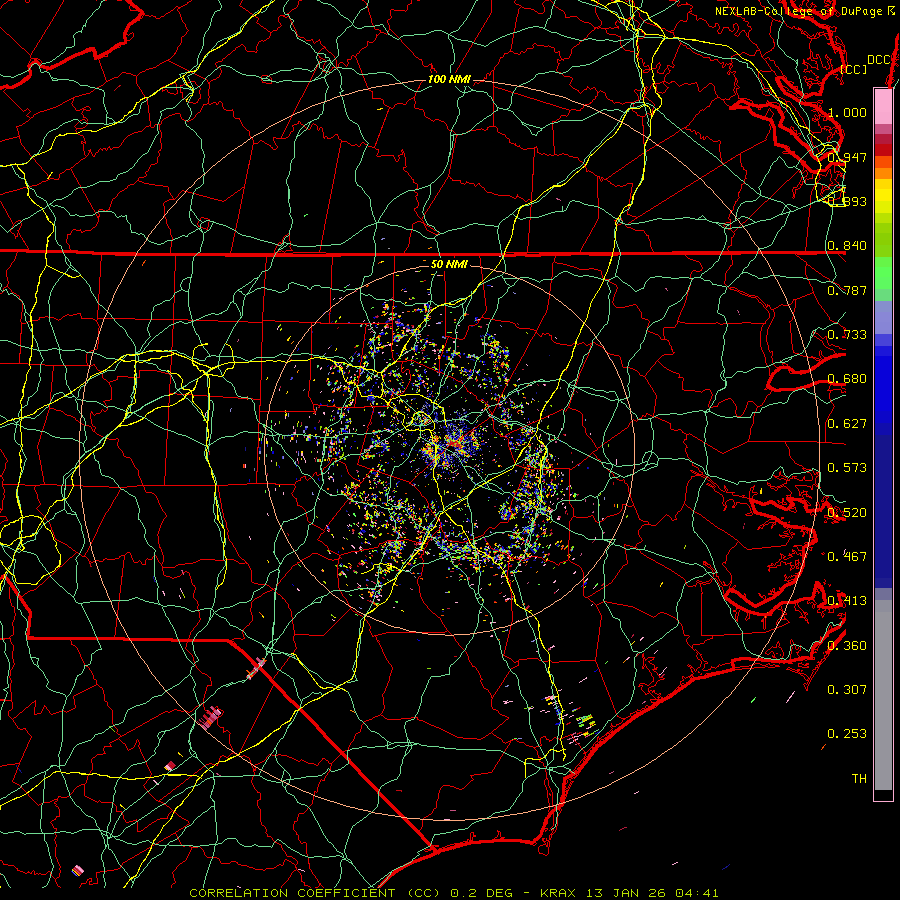Click the 0.253 legend value
The height and width of the screenshot is (900, 900).
click(x=847, y=734)
